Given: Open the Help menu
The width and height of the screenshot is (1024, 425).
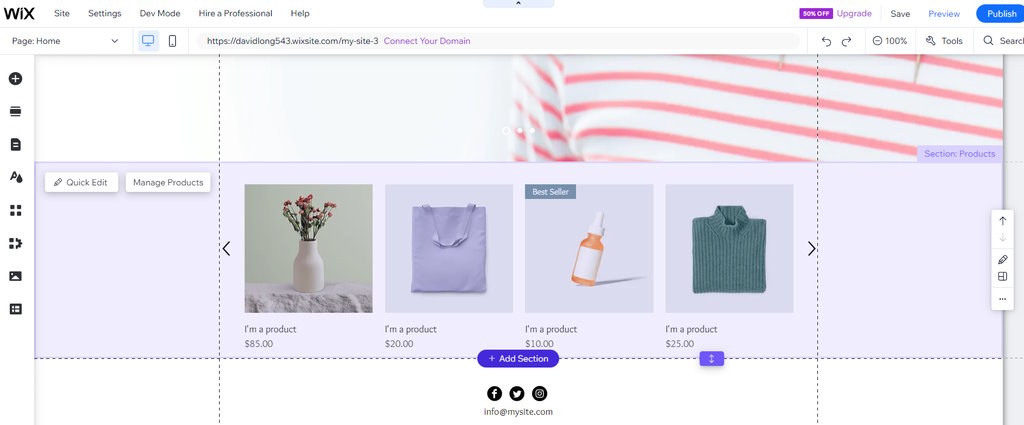Looking at the screenshot, I should tap(300, 14).
